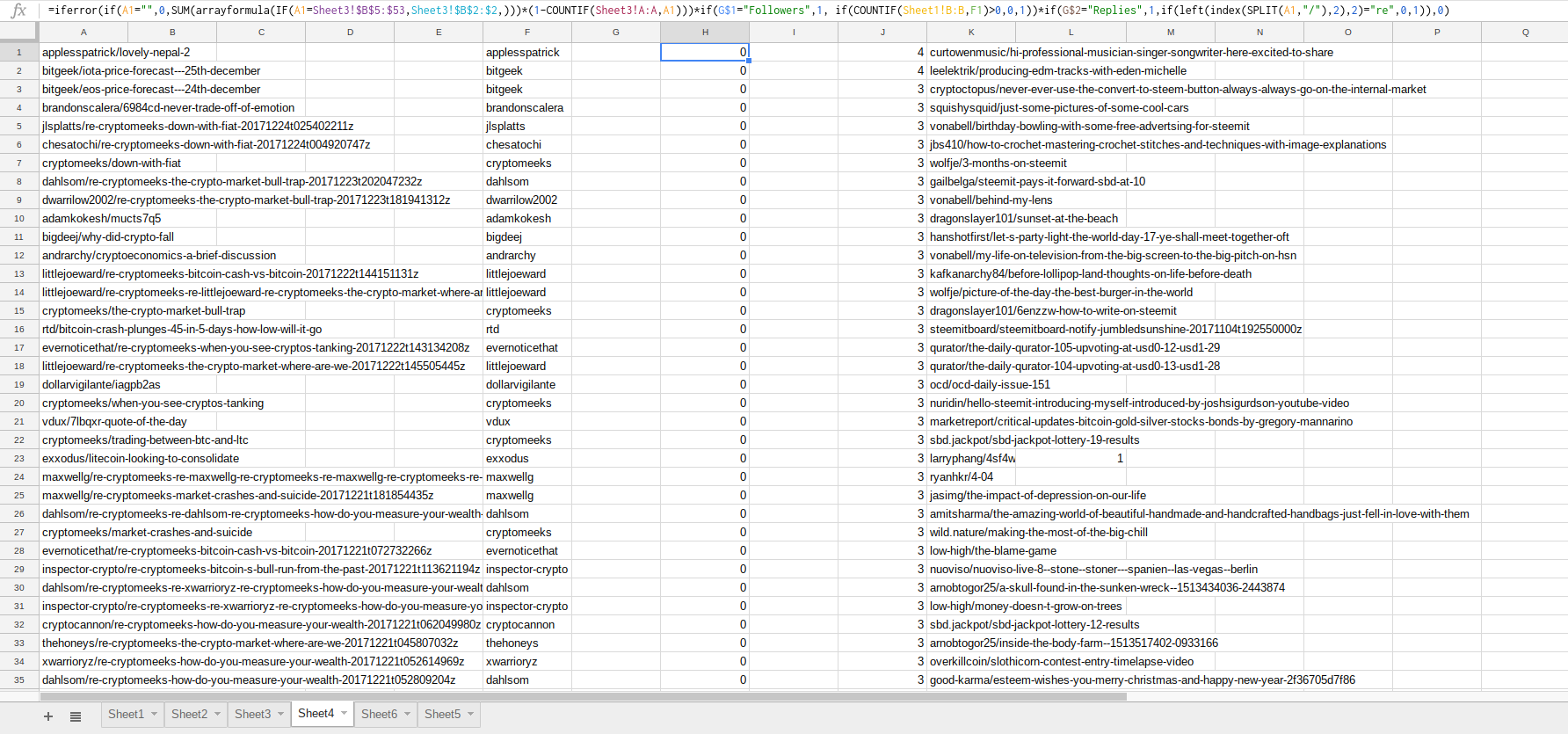The width and height of the screenshot is (1568, 734).
Task: Click cell 'bitgeek/iota-price-forecast---25th-december'
Action: coord(151,70)
